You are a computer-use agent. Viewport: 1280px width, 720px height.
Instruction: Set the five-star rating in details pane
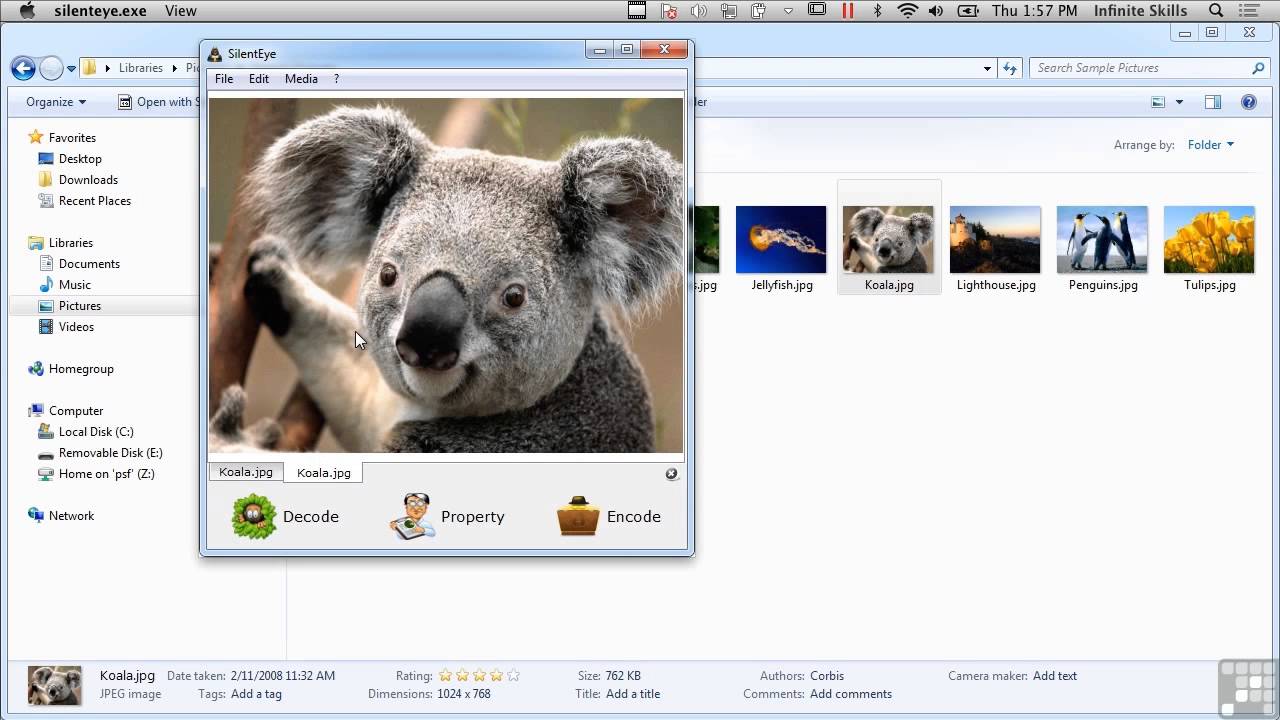513,676
